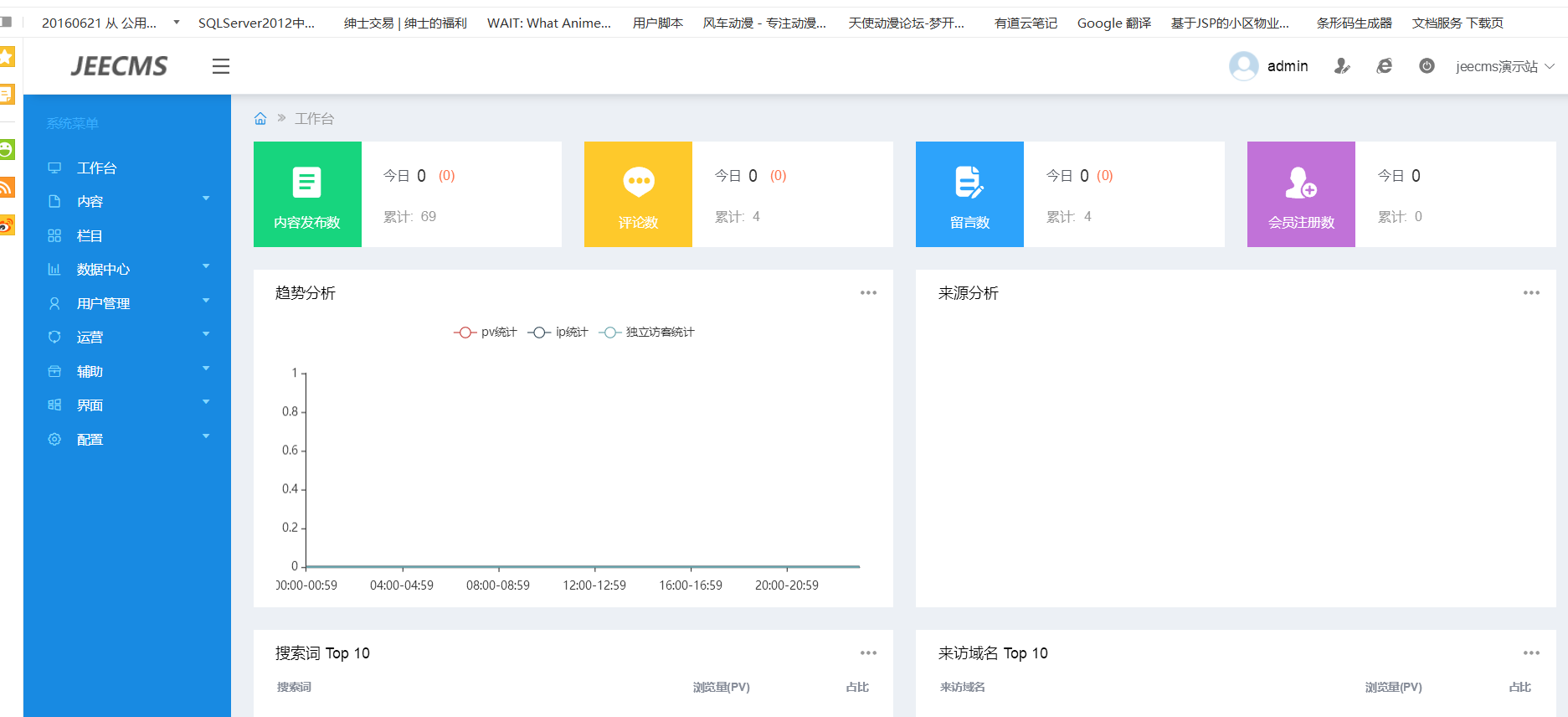Click the hamburger menu collapse icon

point(220,66)
